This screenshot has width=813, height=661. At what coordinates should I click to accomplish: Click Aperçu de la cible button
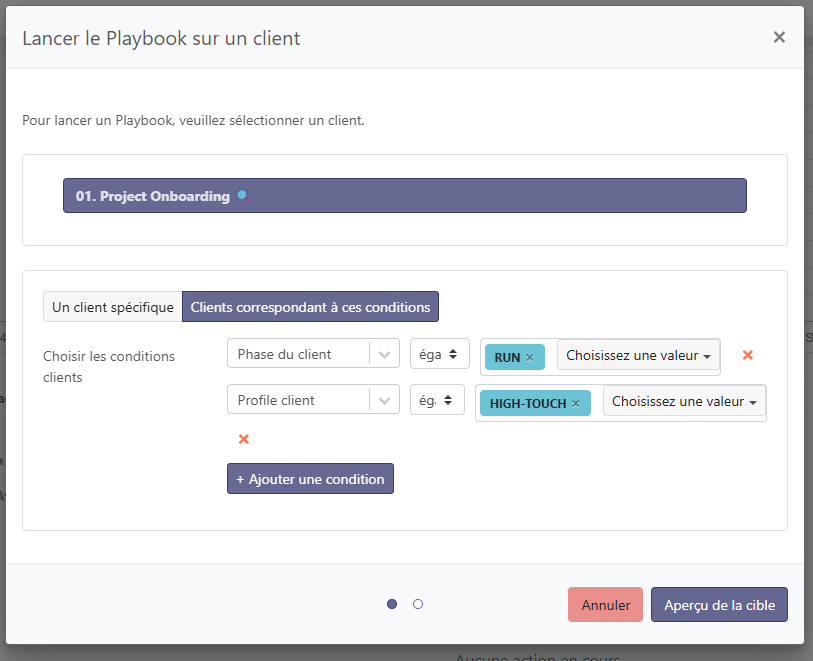coord(719,605)
